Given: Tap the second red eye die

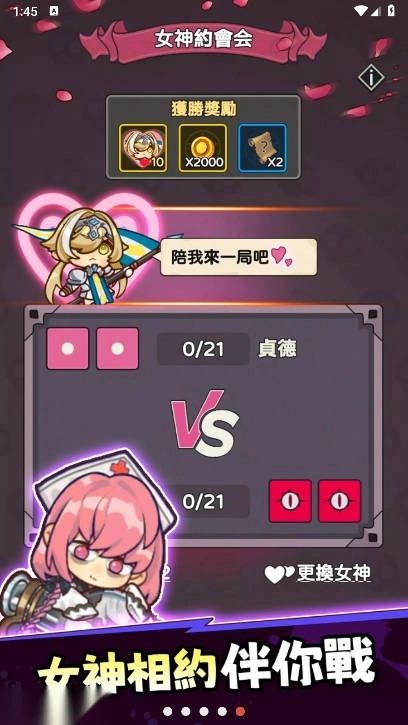Looking at the screenshot, I should pos(340,501).
